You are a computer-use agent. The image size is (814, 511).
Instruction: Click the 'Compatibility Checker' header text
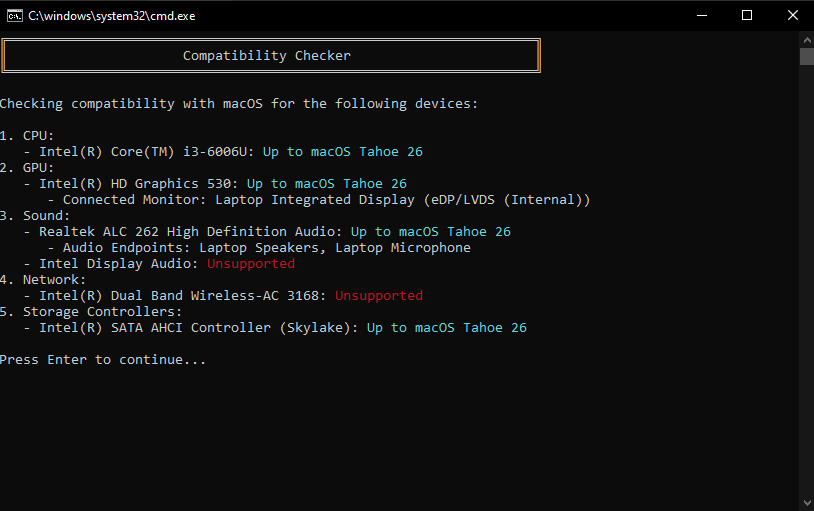[267, 56]
